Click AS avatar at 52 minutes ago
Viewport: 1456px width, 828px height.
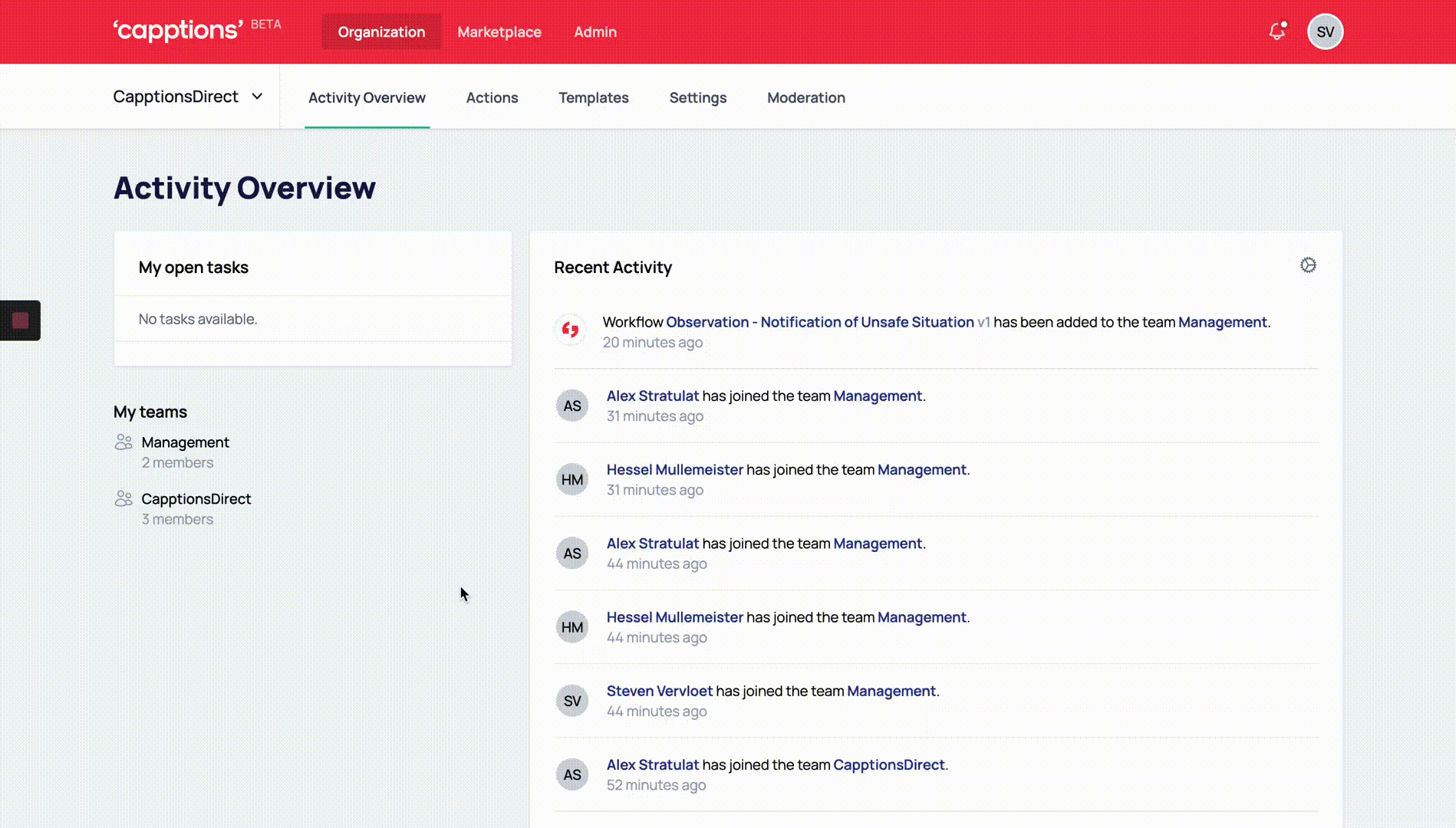[x=572, y=774]
